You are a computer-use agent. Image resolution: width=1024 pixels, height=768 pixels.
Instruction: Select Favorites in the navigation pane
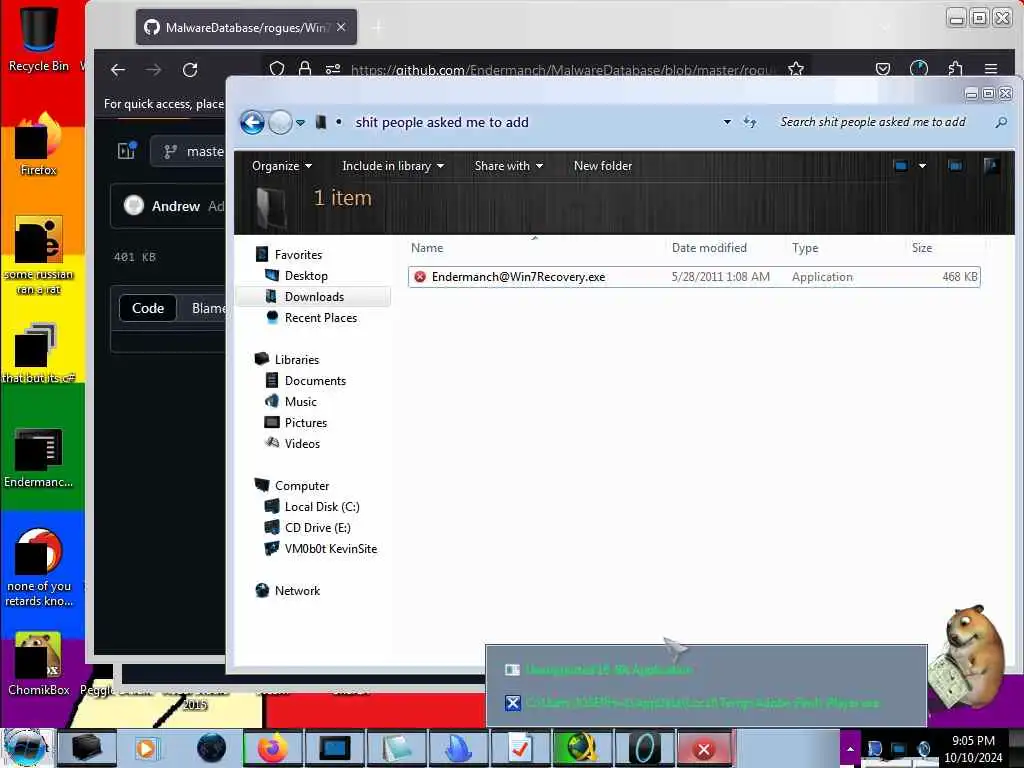(x=298, y=255)
